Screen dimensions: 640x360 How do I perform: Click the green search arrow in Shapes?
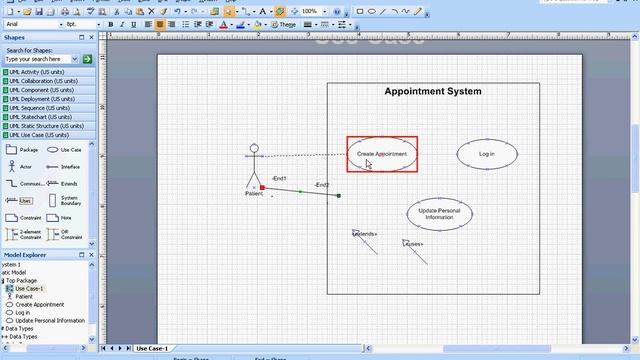[x=87, y=59]
